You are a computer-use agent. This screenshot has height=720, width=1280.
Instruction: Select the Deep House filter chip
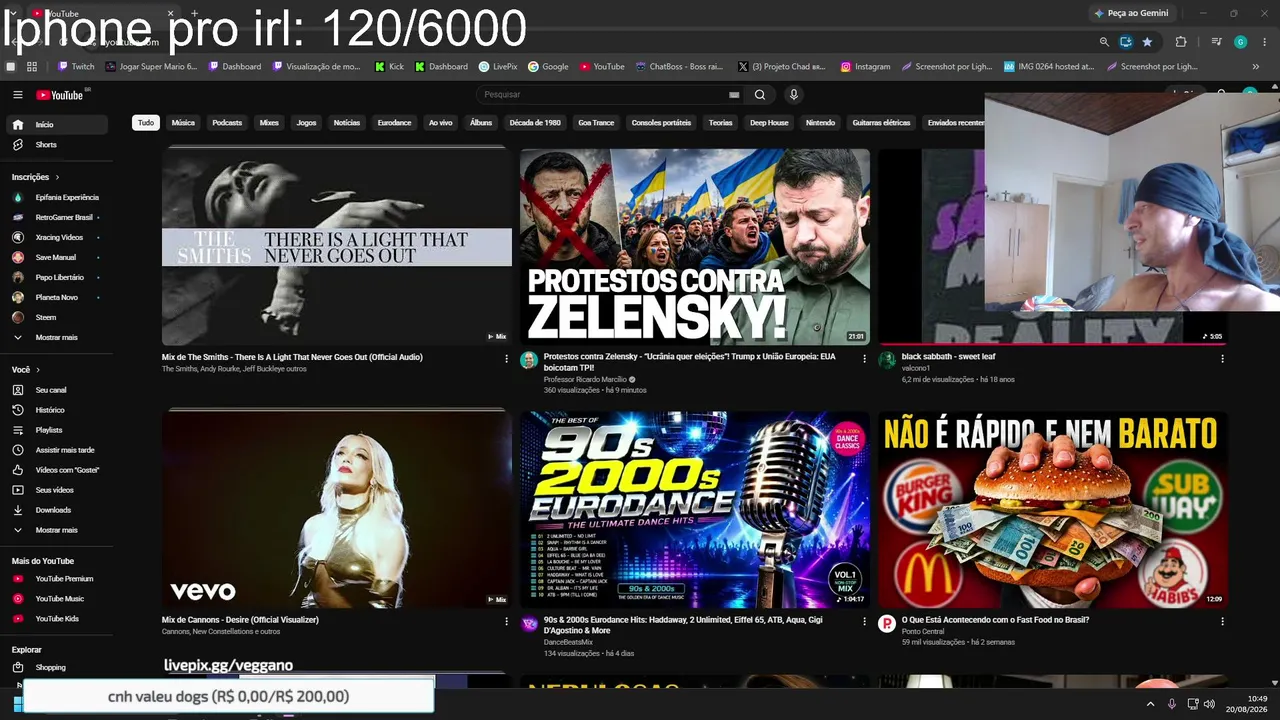769,123
